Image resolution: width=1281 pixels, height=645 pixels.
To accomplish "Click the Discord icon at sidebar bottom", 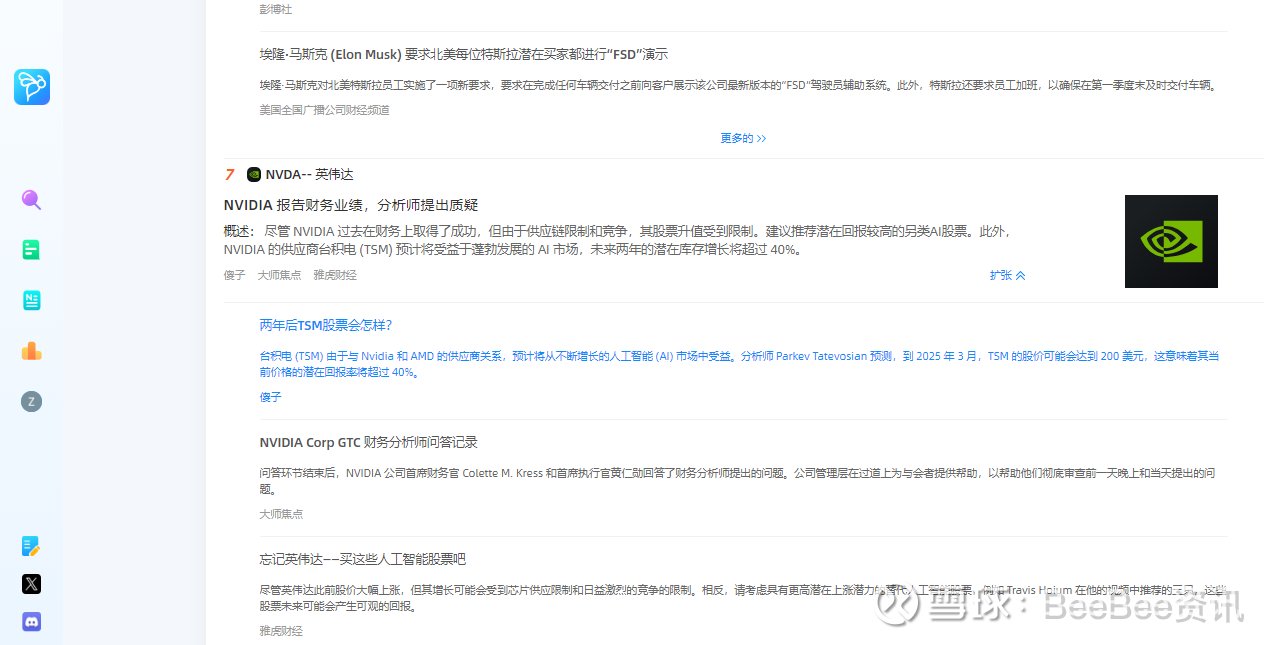I will 31,621.
